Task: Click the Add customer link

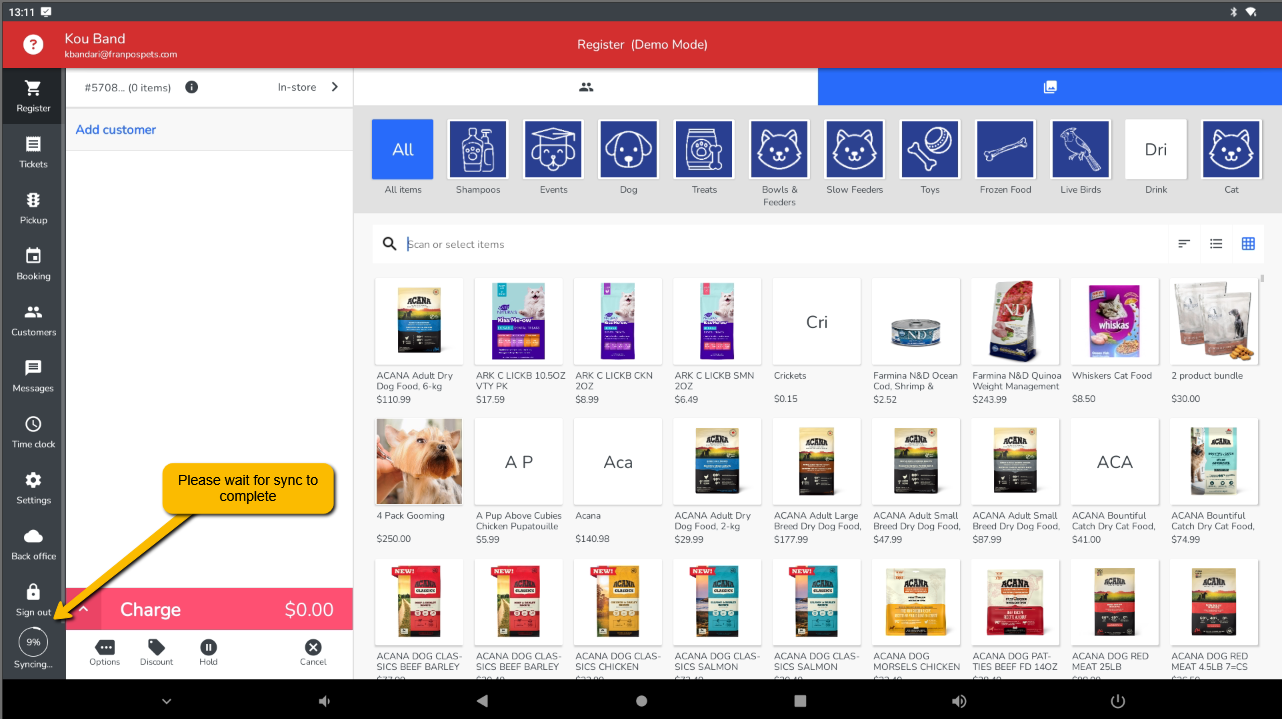Action: point(116,130)
